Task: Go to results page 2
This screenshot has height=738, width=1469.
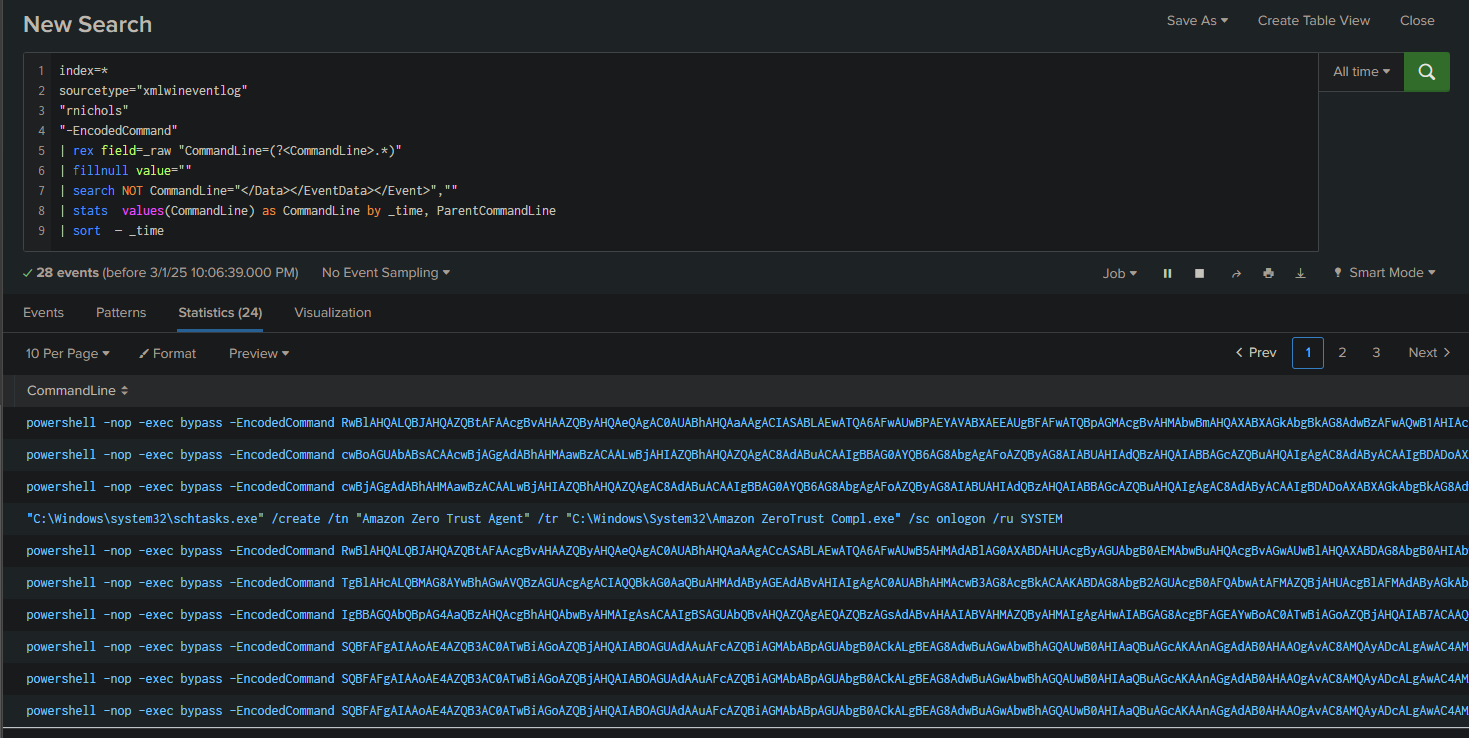Action: click(x=1342, y=353)
